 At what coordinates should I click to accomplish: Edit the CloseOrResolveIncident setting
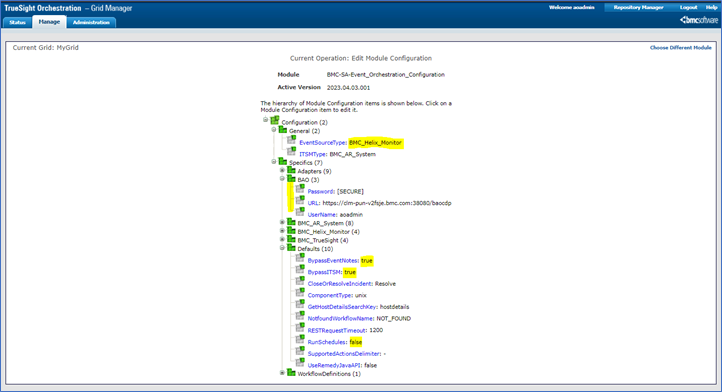(x=340, y=284)
